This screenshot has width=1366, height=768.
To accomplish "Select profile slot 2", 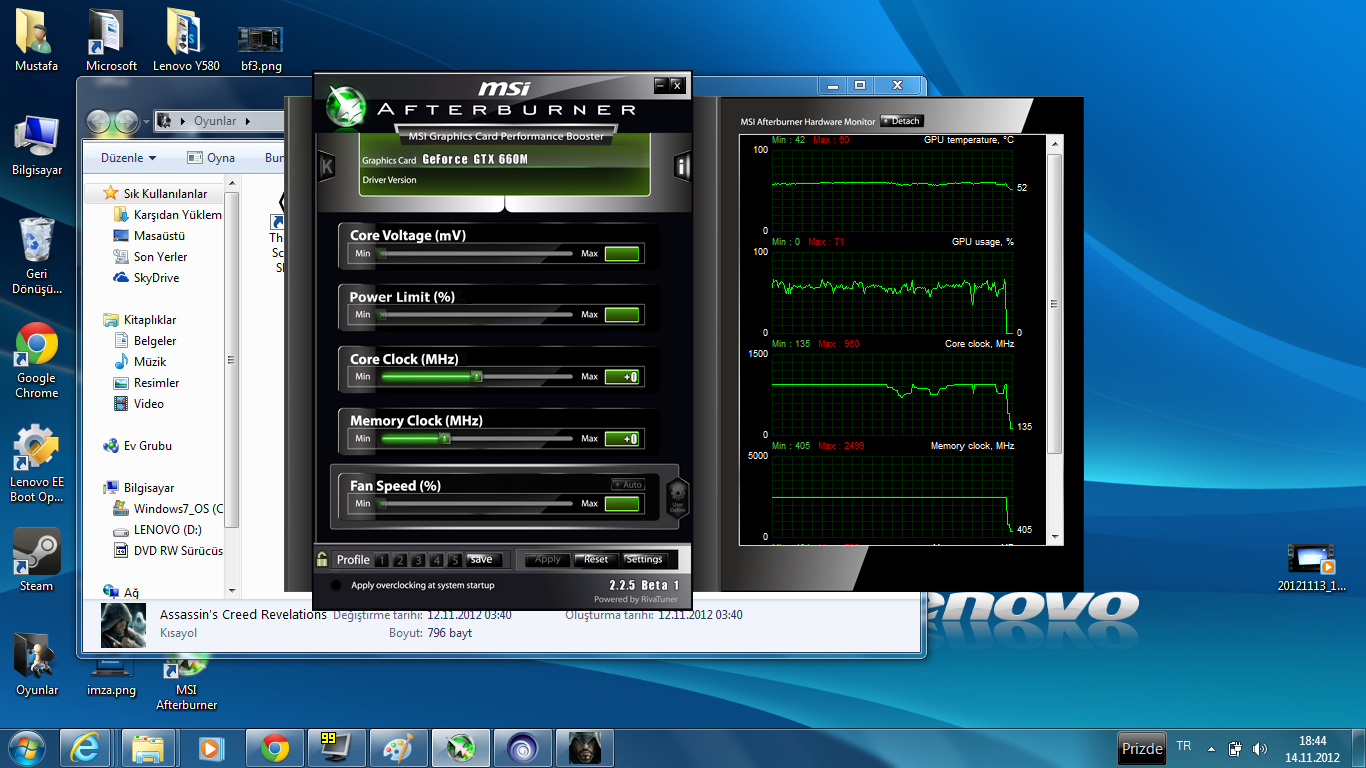I will pos(402,560).
